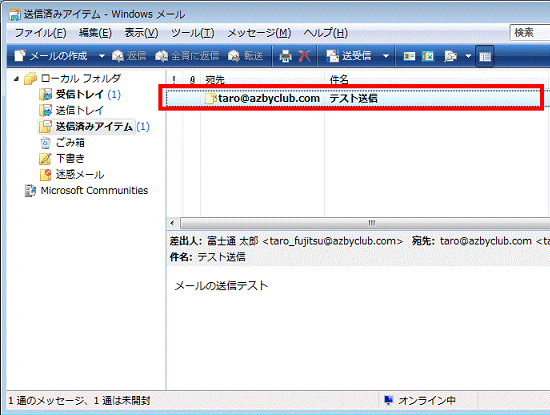The width and height of the screenshot is (550, 415).
Task: Open the Find icon's dropdown arrow
Action: point(468,56)
